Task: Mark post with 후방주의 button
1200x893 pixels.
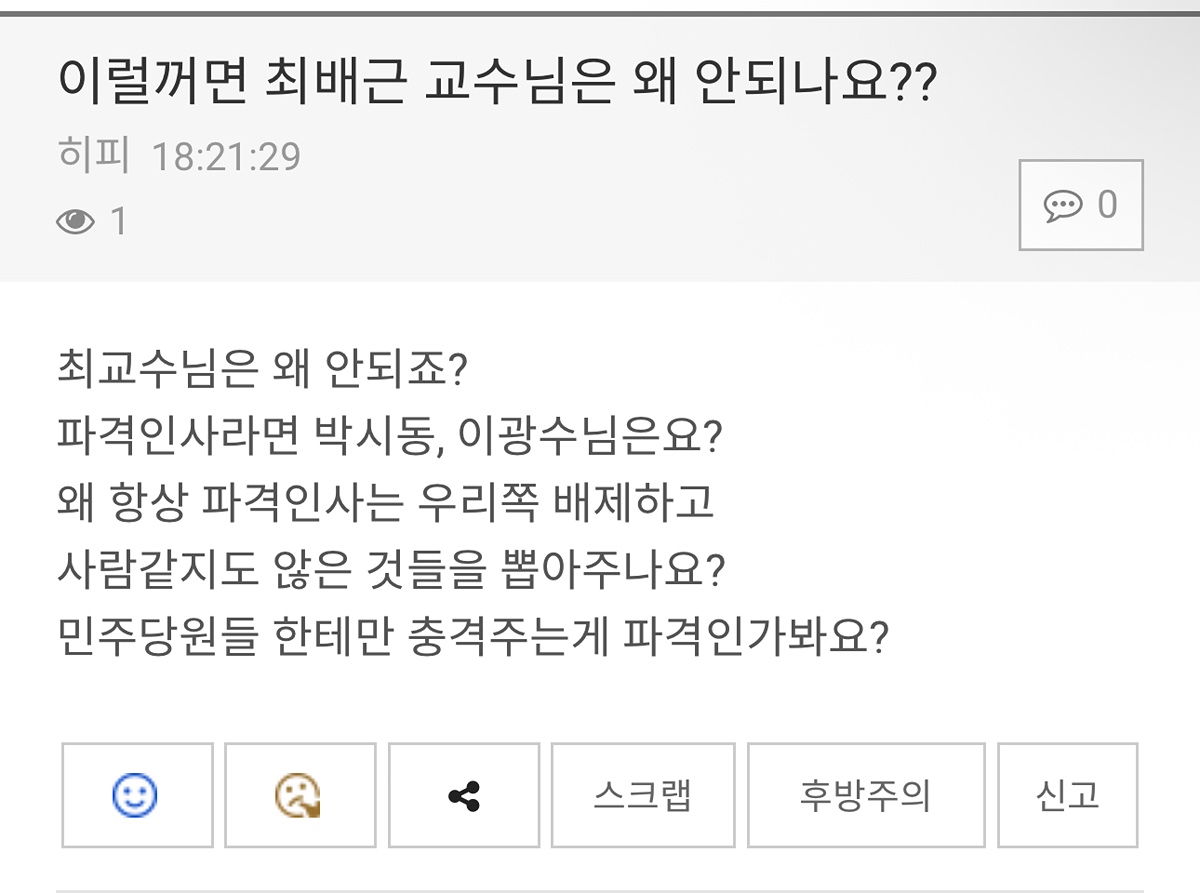Action: (x=865, y=796)
